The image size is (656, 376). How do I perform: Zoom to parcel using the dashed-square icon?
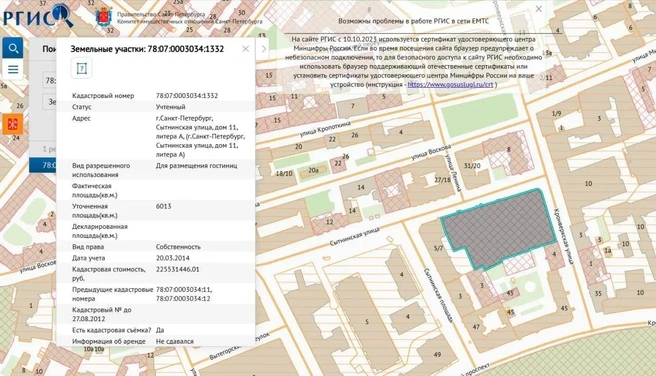pyautogui.click(x=82, y=68)
